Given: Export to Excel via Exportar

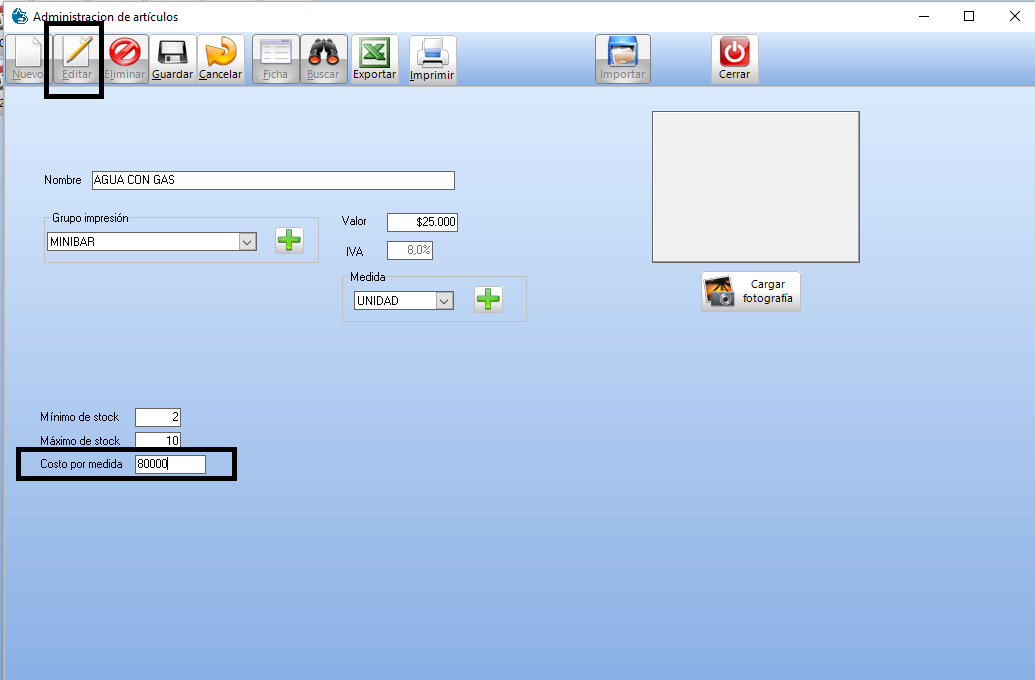Looking at the screenshot, I should click(374, 59).
